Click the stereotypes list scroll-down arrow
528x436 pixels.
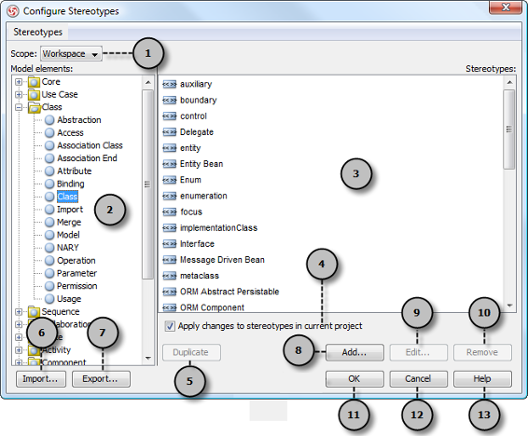click(509, 306)
